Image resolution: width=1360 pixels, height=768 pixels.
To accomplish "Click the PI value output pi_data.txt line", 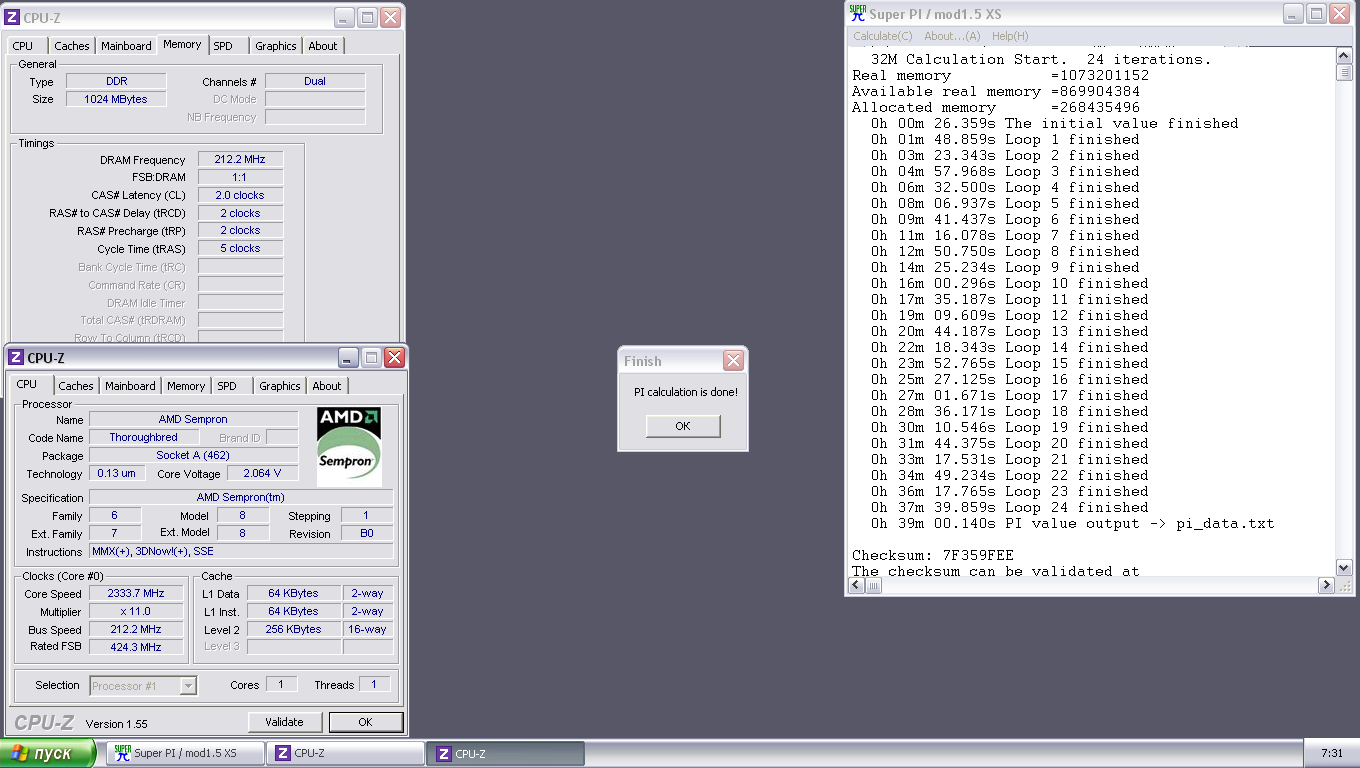I will point(1072,523).
